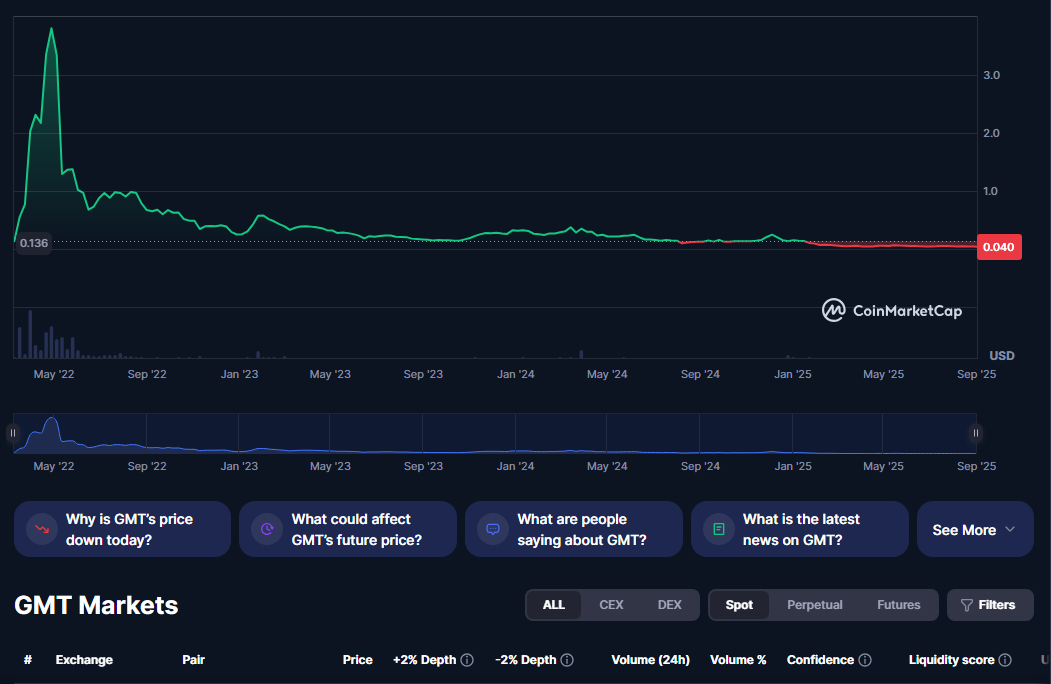Click the 0.136 starting price label
The width and height of the screenshot is (1051, 684).
click(x=34, y=243)
